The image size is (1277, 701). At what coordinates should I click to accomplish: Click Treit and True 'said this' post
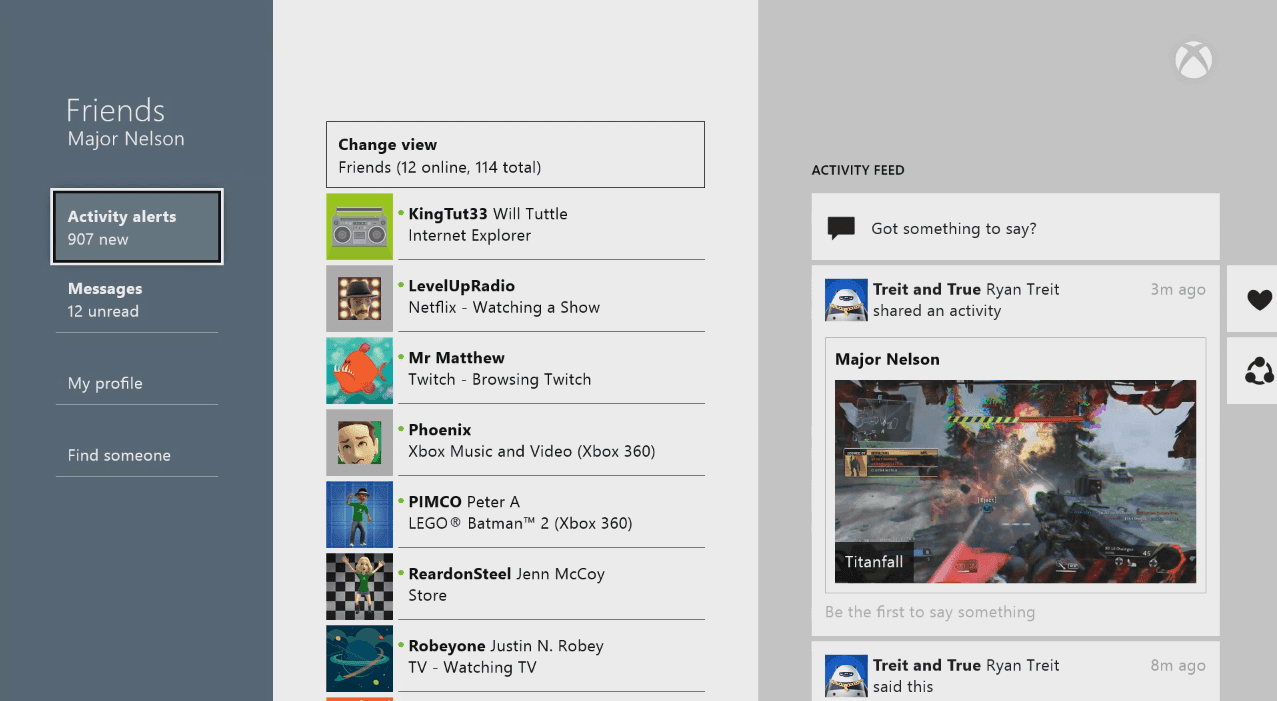[x=1015, y=672]
